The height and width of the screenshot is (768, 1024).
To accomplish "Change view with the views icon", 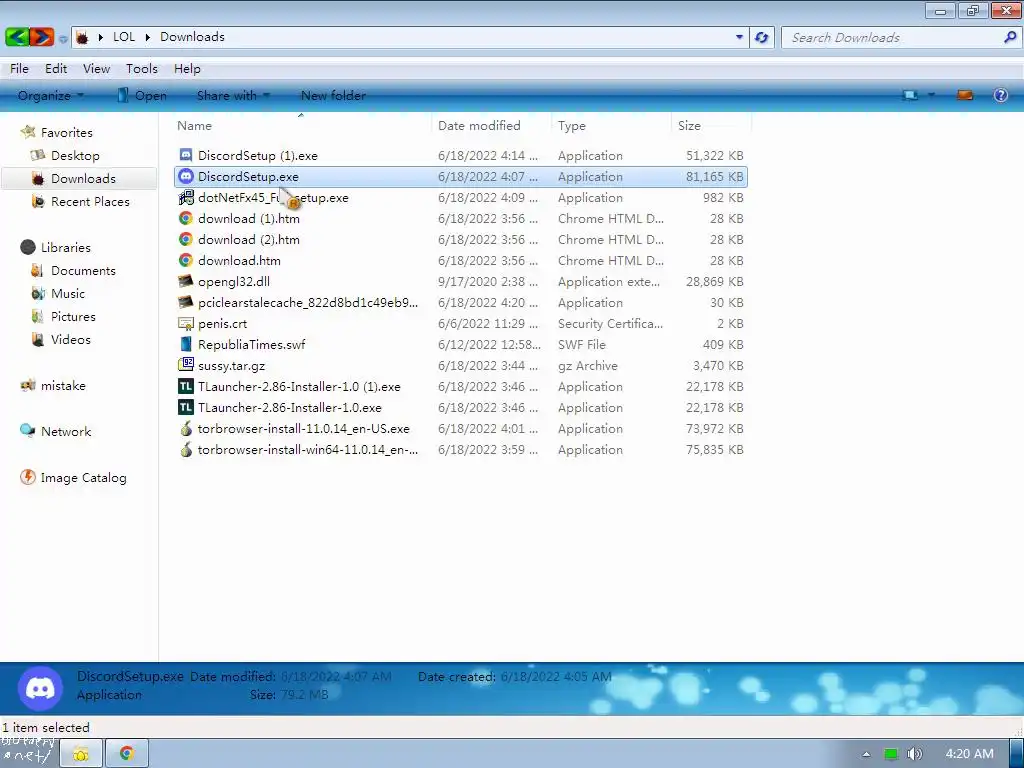I will (x=910, y=95).
